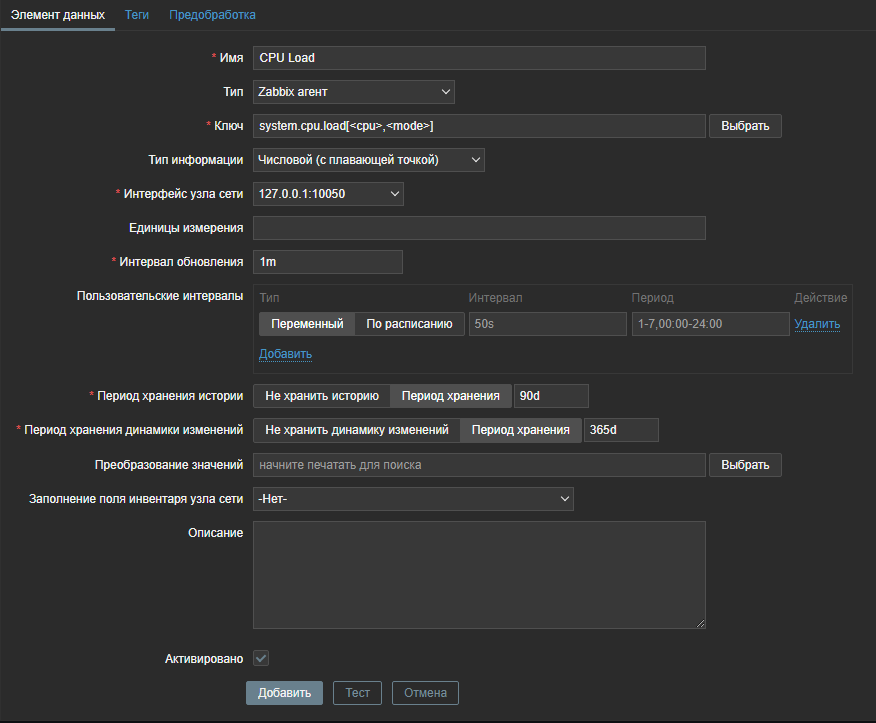Click Выбрать next to Преобразование значений

[745, 465]
